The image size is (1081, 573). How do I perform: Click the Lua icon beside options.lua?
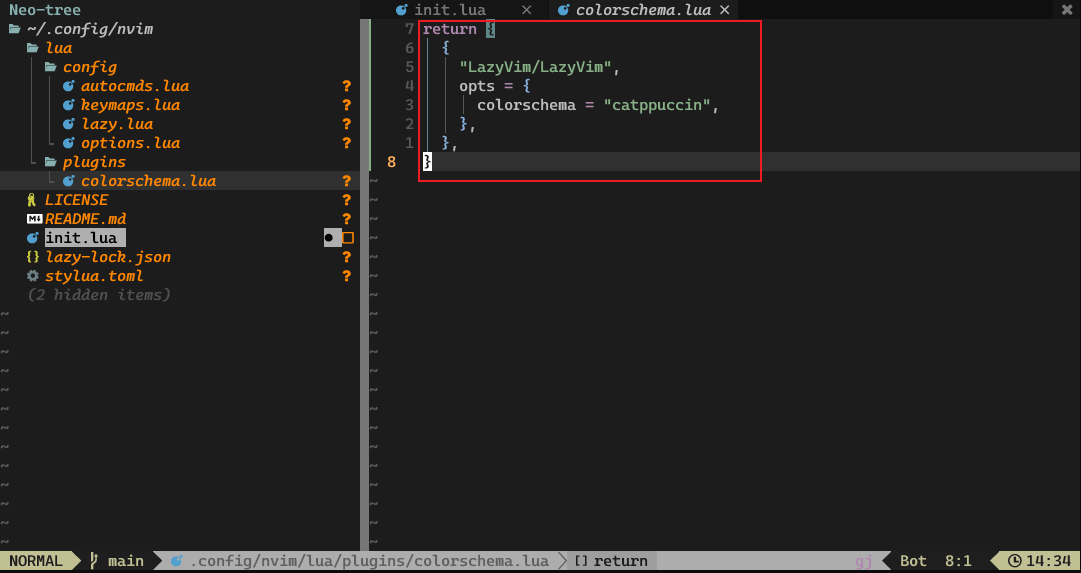click(68, 143)
